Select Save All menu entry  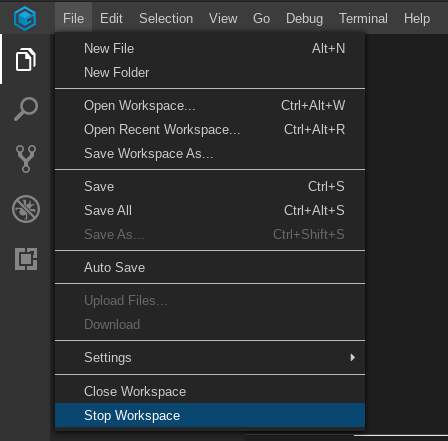tap(210, 210)
